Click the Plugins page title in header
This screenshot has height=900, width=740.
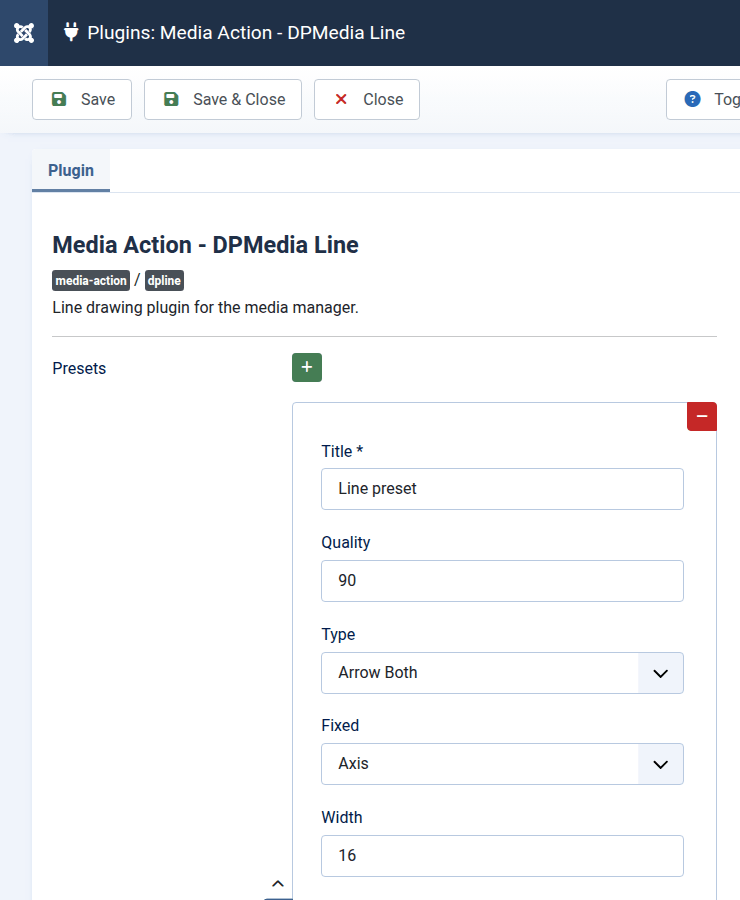246,33
